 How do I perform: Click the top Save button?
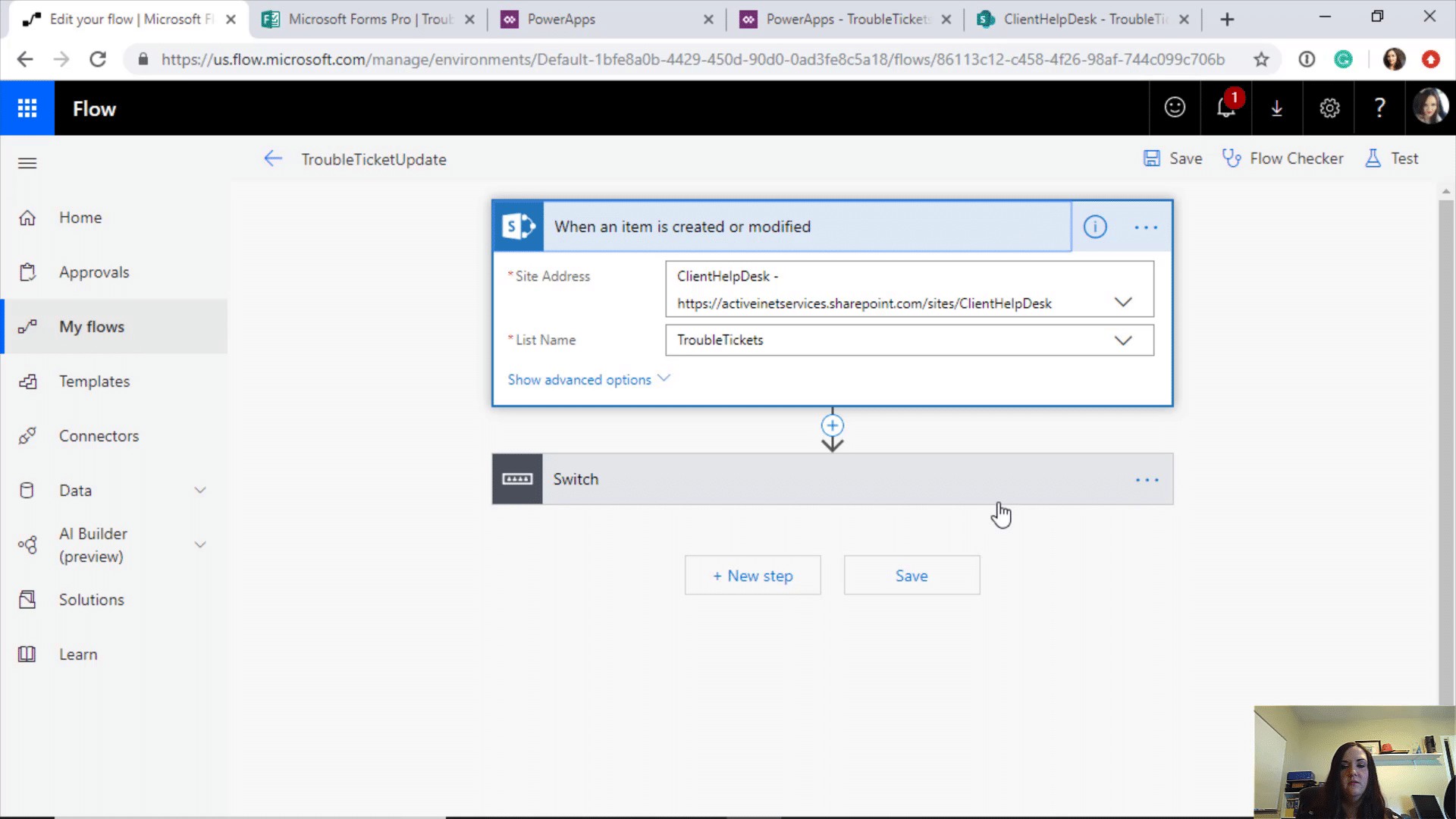(x=1172, y=158)
